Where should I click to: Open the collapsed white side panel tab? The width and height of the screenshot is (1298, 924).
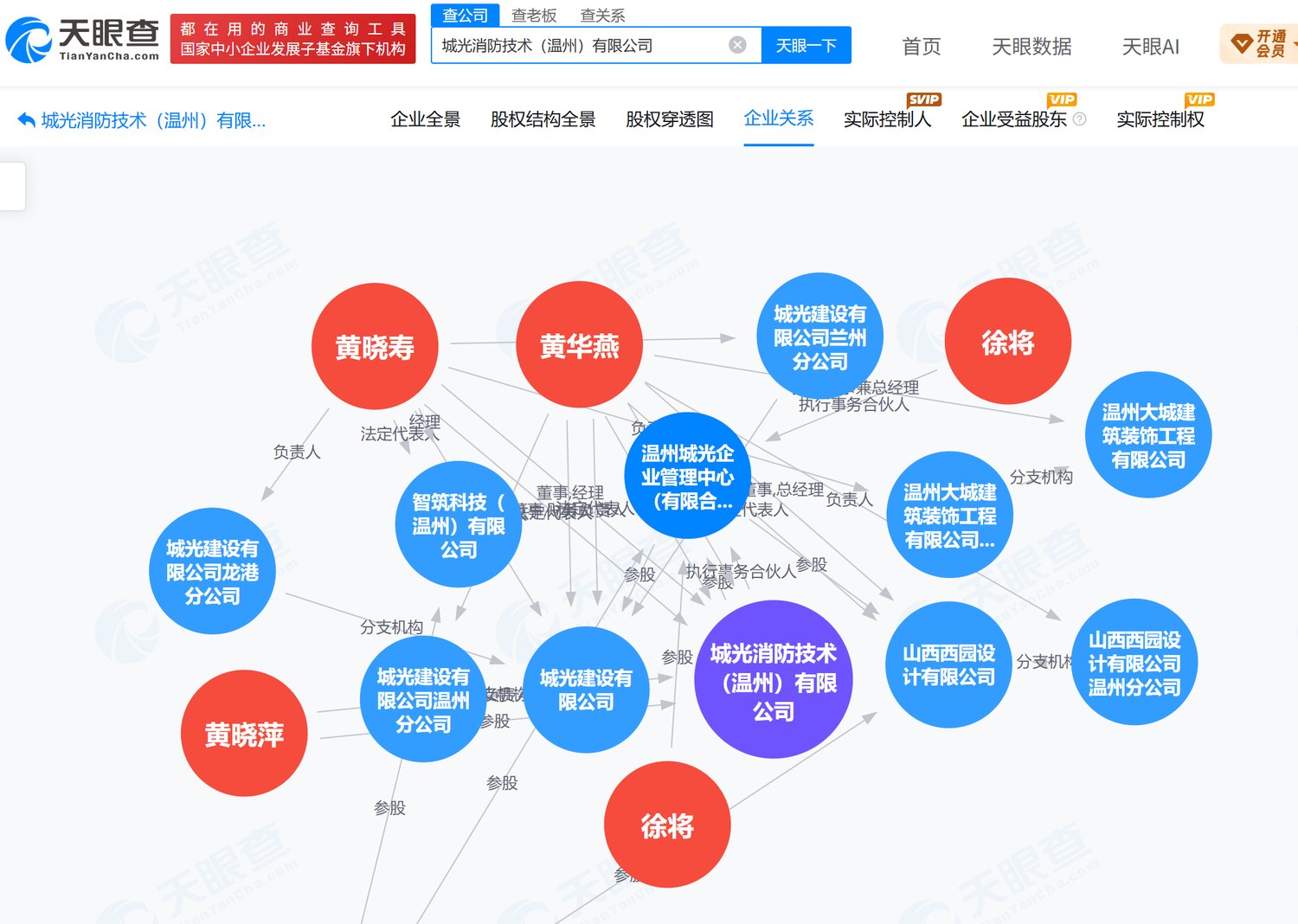pyautogui.click(x=12, y=185)
